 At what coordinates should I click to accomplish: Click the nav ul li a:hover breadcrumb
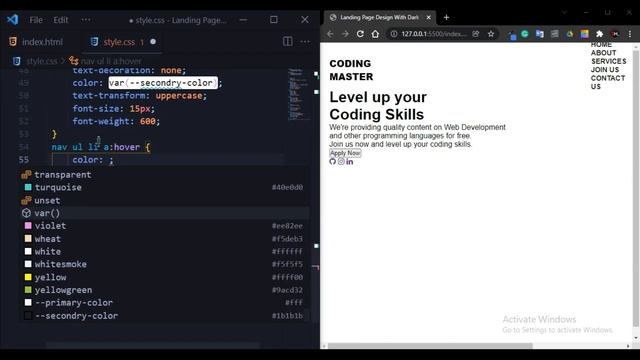pos(111,61)
